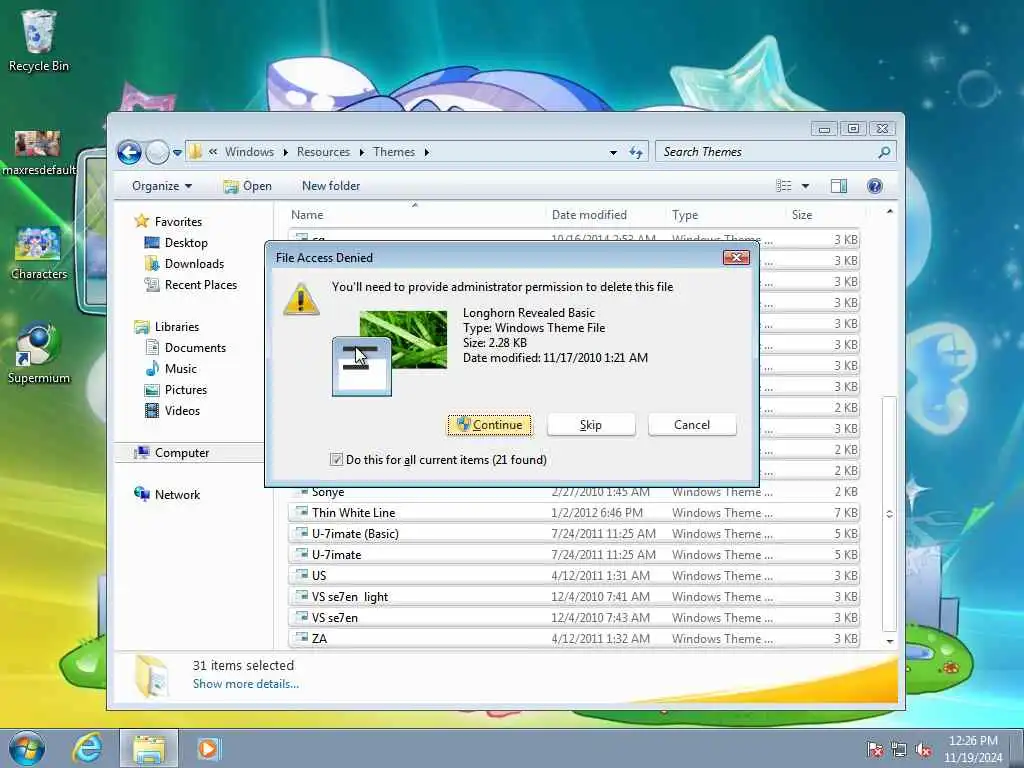1024x768 pixels.
Task: Click the folder icon in the details pane
Action: pyautogui.click(x=152, y=676)
